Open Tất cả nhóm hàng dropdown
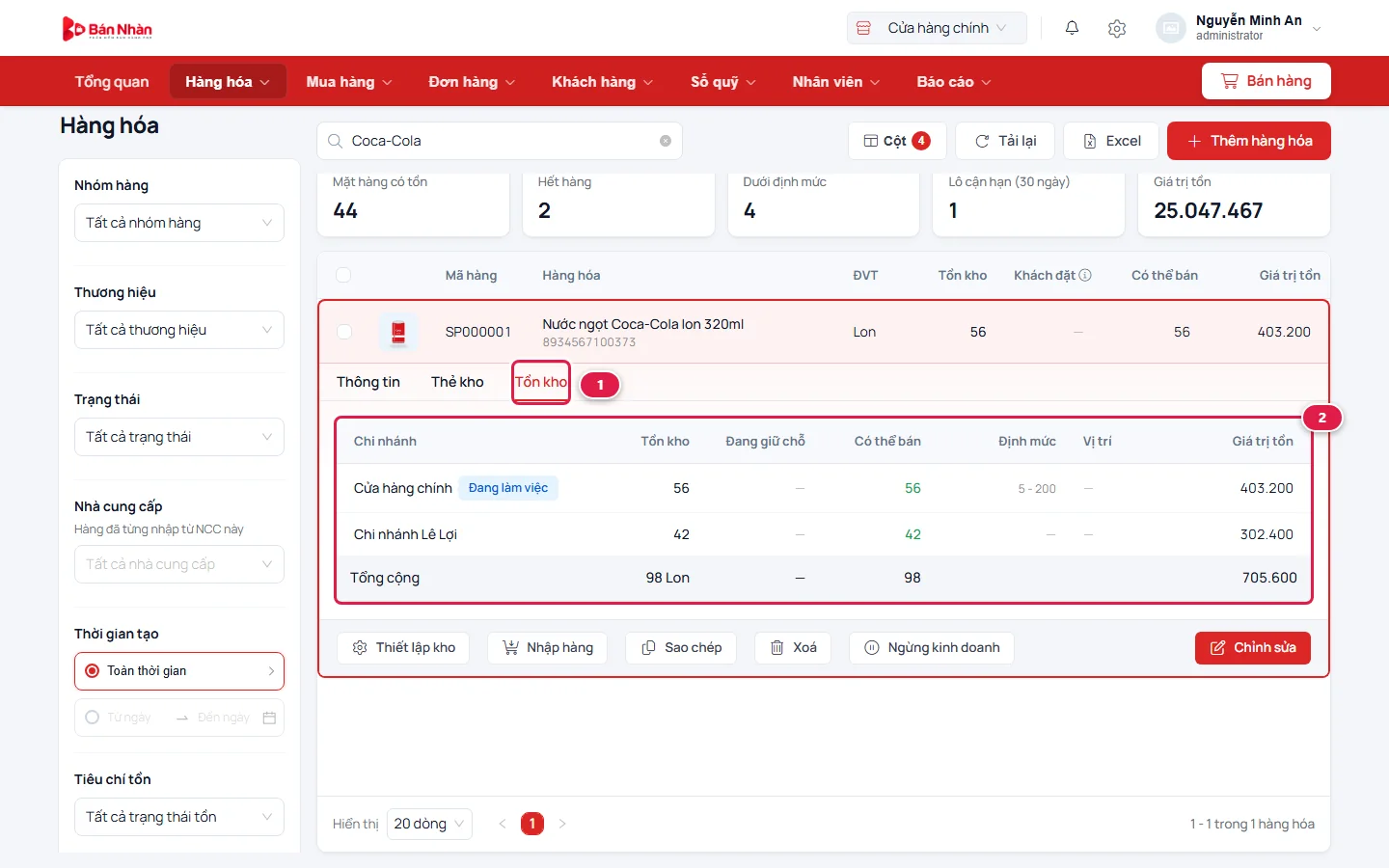 pyautogui.click(x=179, y=223)
